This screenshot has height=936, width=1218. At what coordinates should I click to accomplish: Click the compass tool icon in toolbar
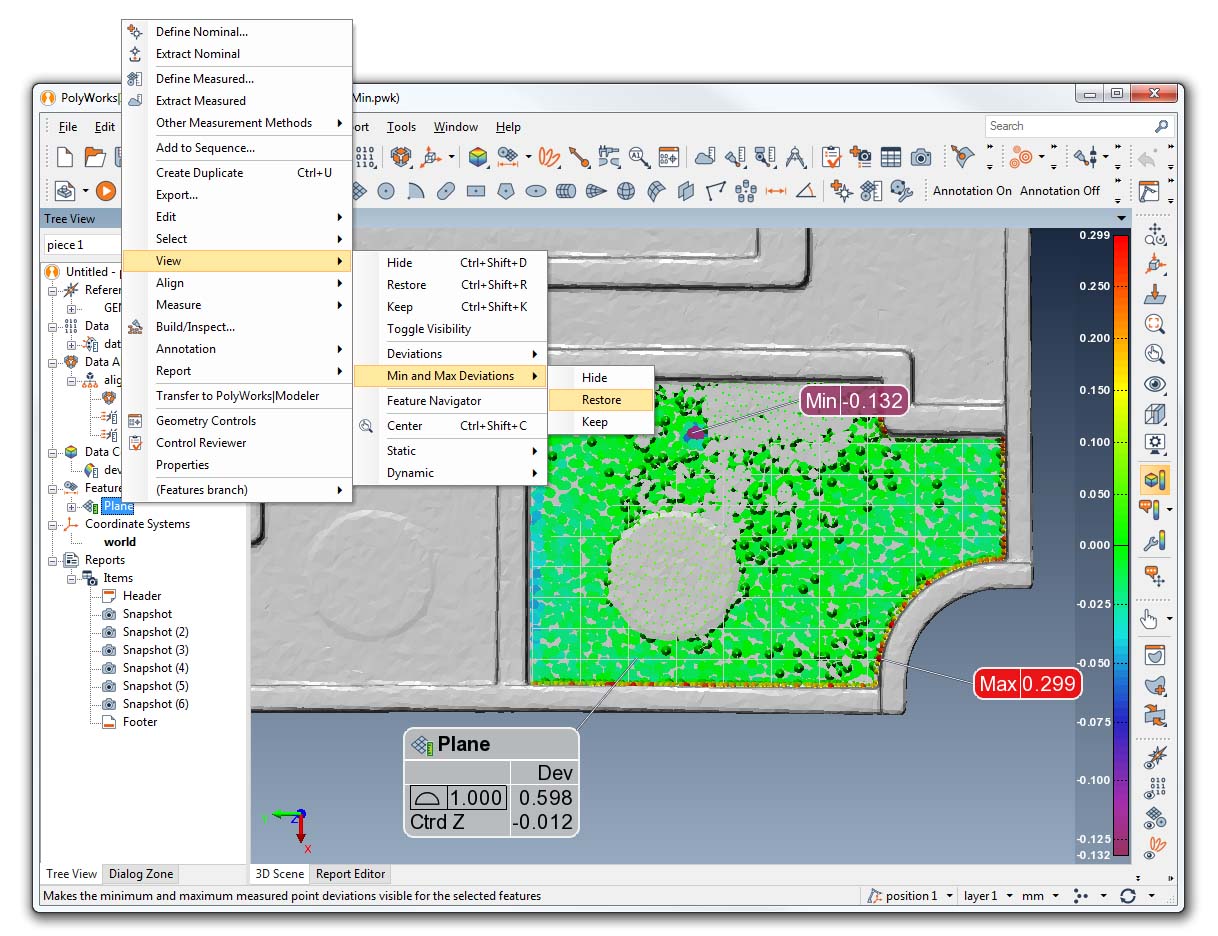pyautogui.click(x=796, y=157)
